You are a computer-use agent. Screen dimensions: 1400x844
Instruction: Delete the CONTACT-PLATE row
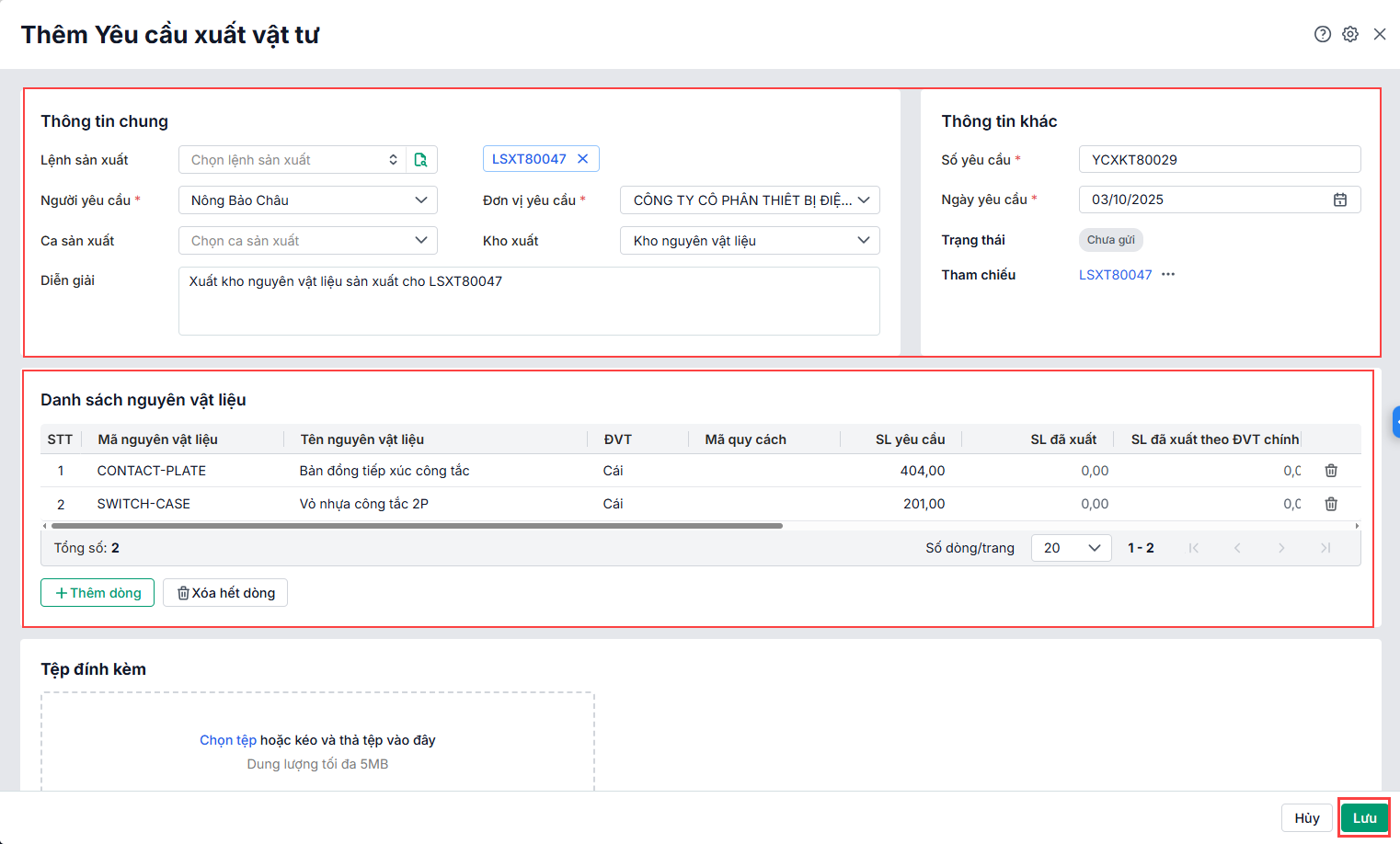1331,471
